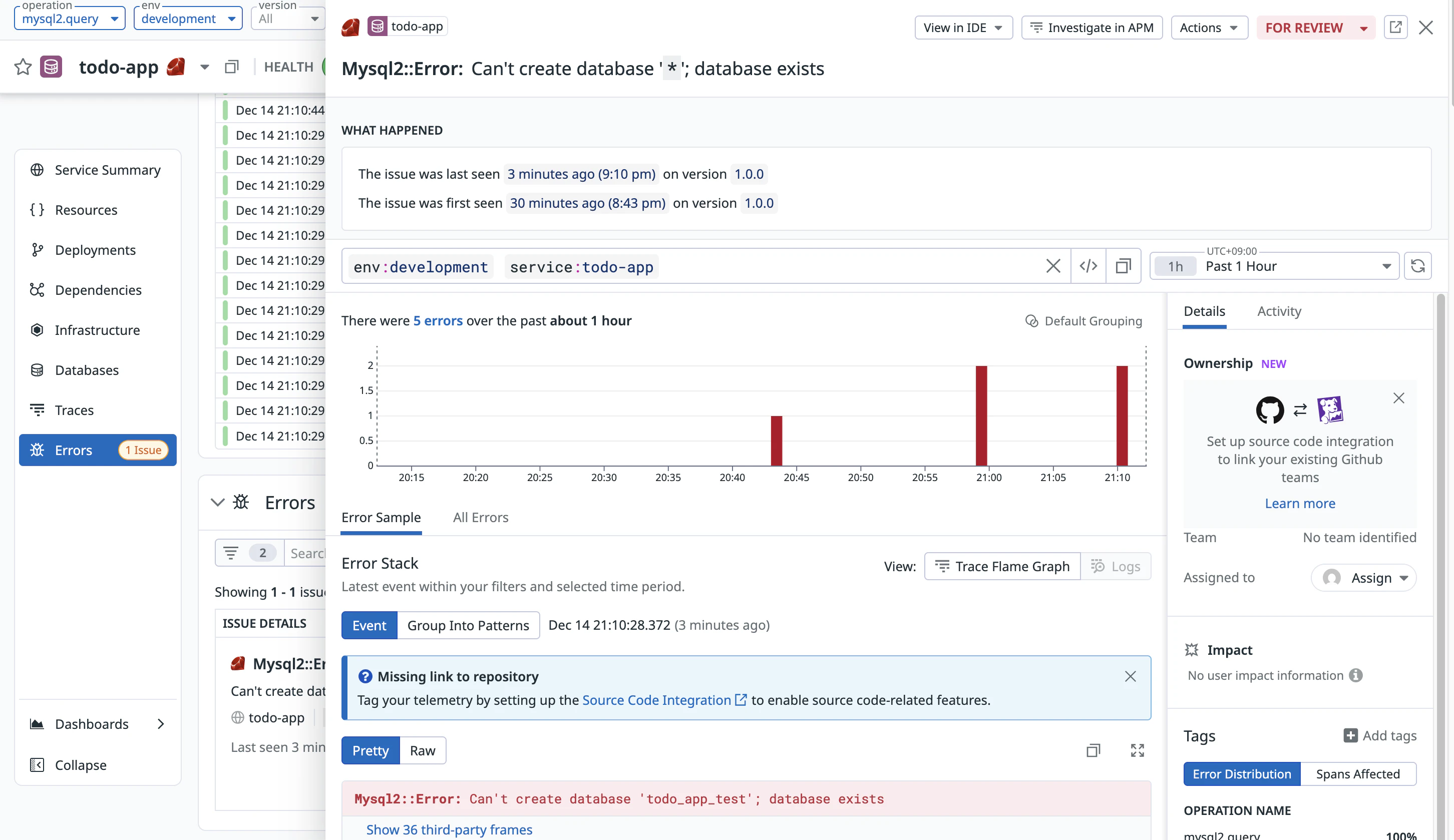Select the Event view toggle
This screenshot has width=1454, height=840.
click(x=370, y=625)
